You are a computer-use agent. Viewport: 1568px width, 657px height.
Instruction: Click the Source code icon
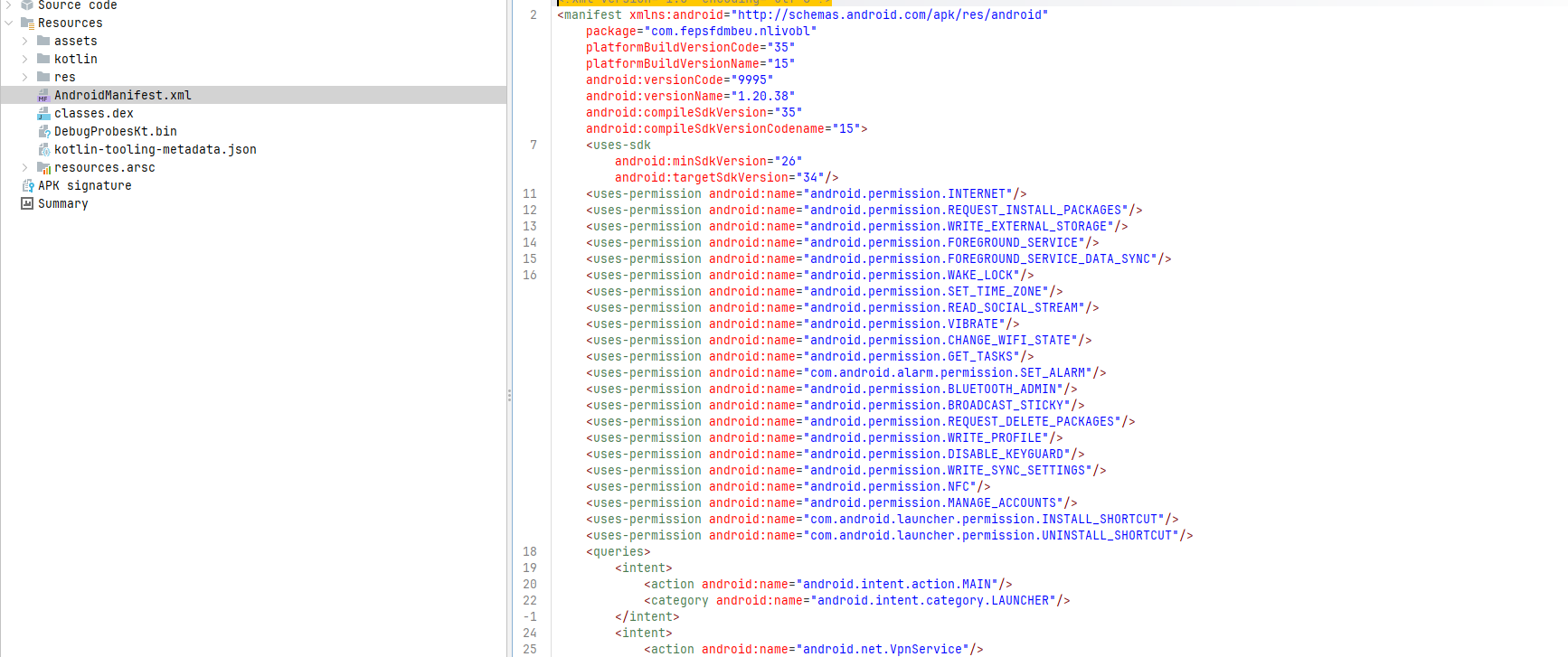27,5
